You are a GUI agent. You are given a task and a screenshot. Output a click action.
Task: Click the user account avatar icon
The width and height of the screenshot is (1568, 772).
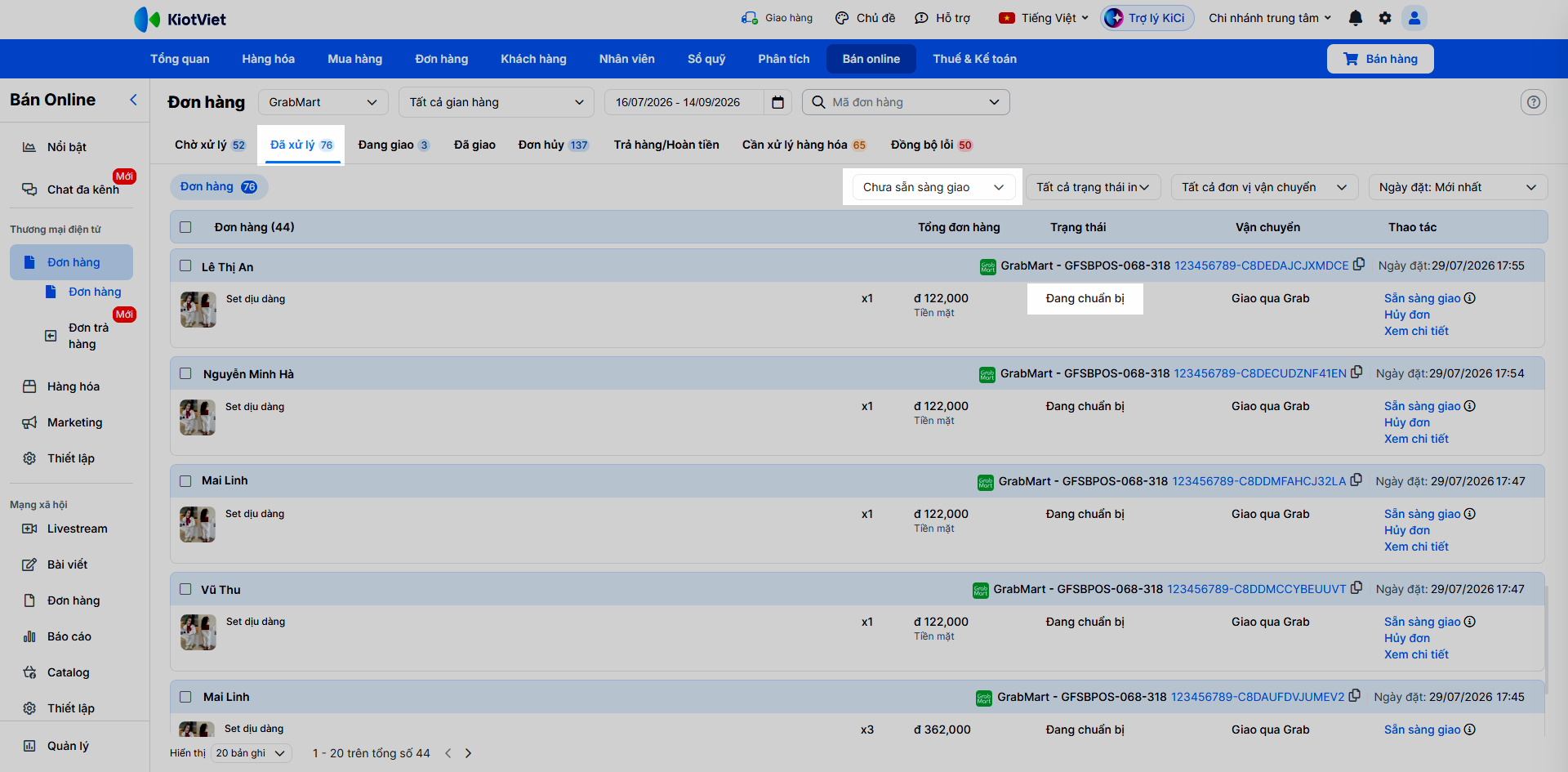[1414, 18]
